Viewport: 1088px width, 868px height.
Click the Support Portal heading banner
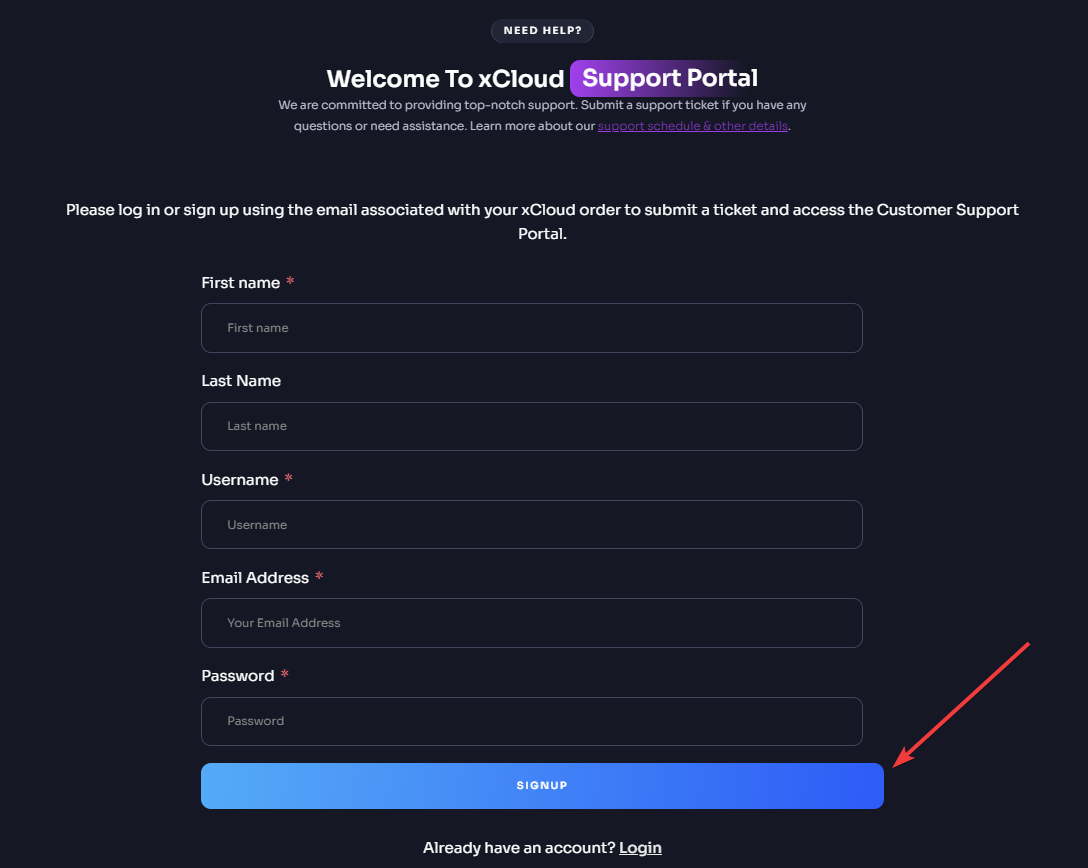coord(664,78)
